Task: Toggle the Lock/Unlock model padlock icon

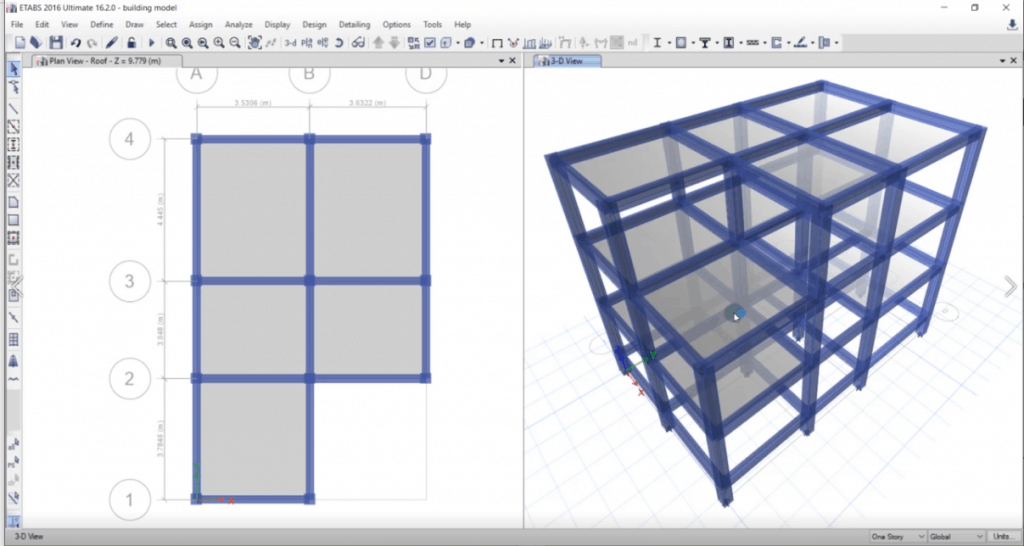Action: click(131, 43)
